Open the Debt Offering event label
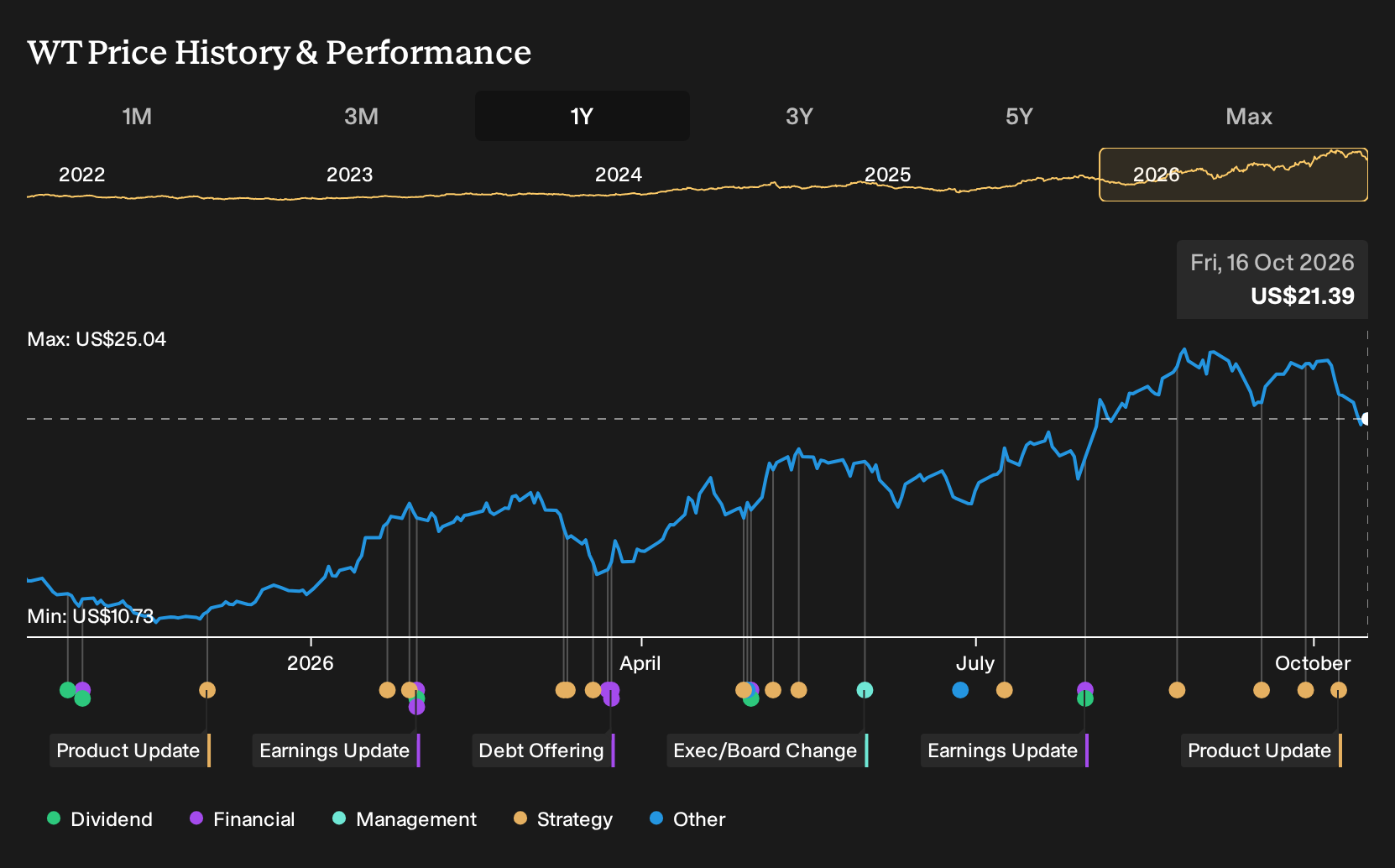 pyautogui.click(x=543, y=750)
